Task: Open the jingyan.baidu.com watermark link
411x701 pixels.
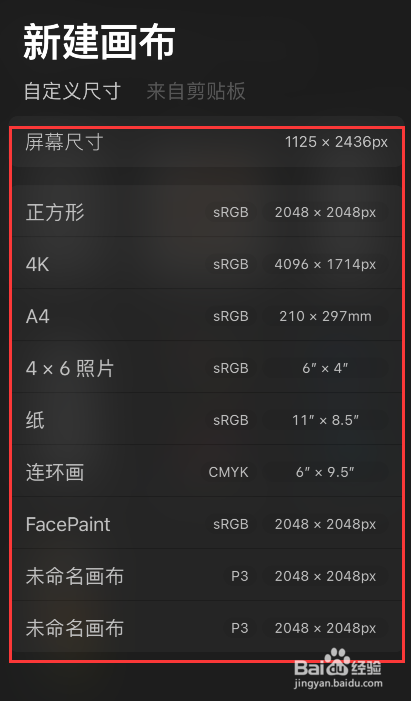Action: (x=338, y=683)
